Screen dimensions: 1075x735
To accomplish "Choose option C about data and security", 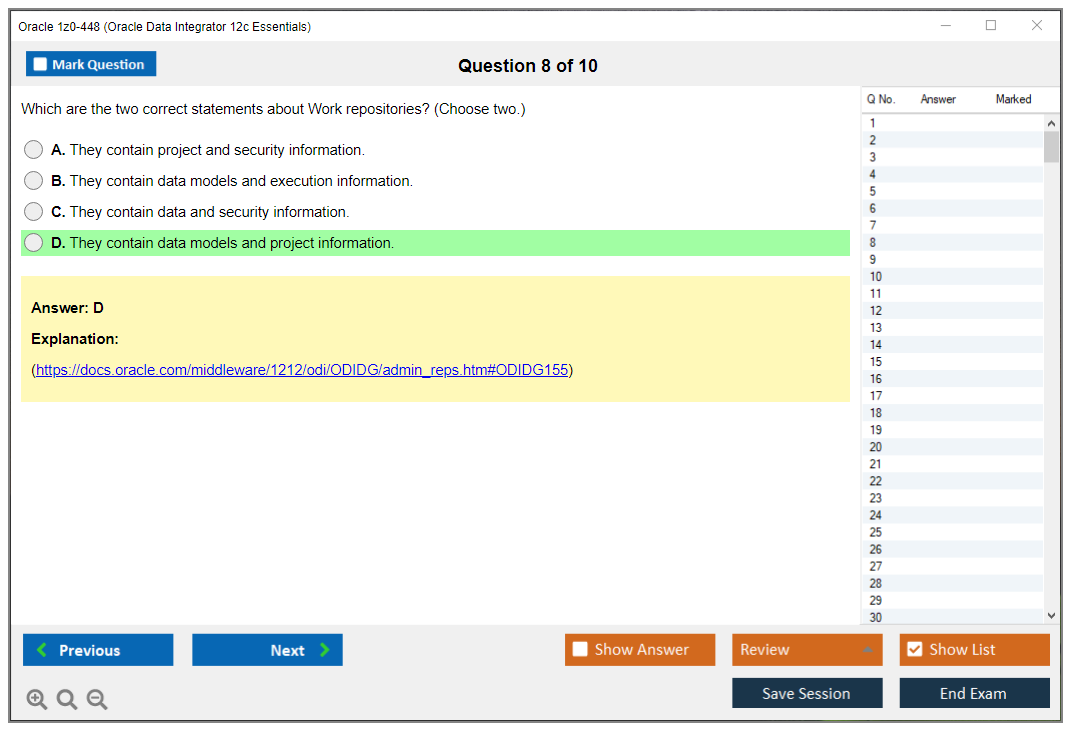I will click(34, 212).
